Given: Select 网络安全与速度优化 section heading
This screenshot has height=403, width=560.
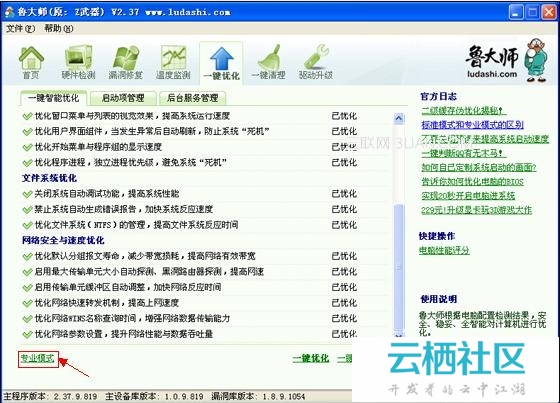Looking at the screenshot, I should point(63,240).
